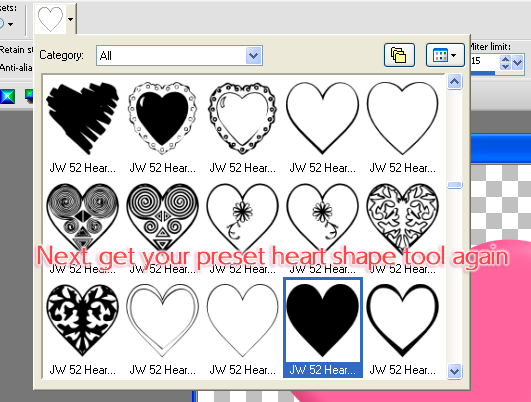This screenshot has width=531, height=402.
Task: Click the file locations folder icon
Action: coord(399,55)
